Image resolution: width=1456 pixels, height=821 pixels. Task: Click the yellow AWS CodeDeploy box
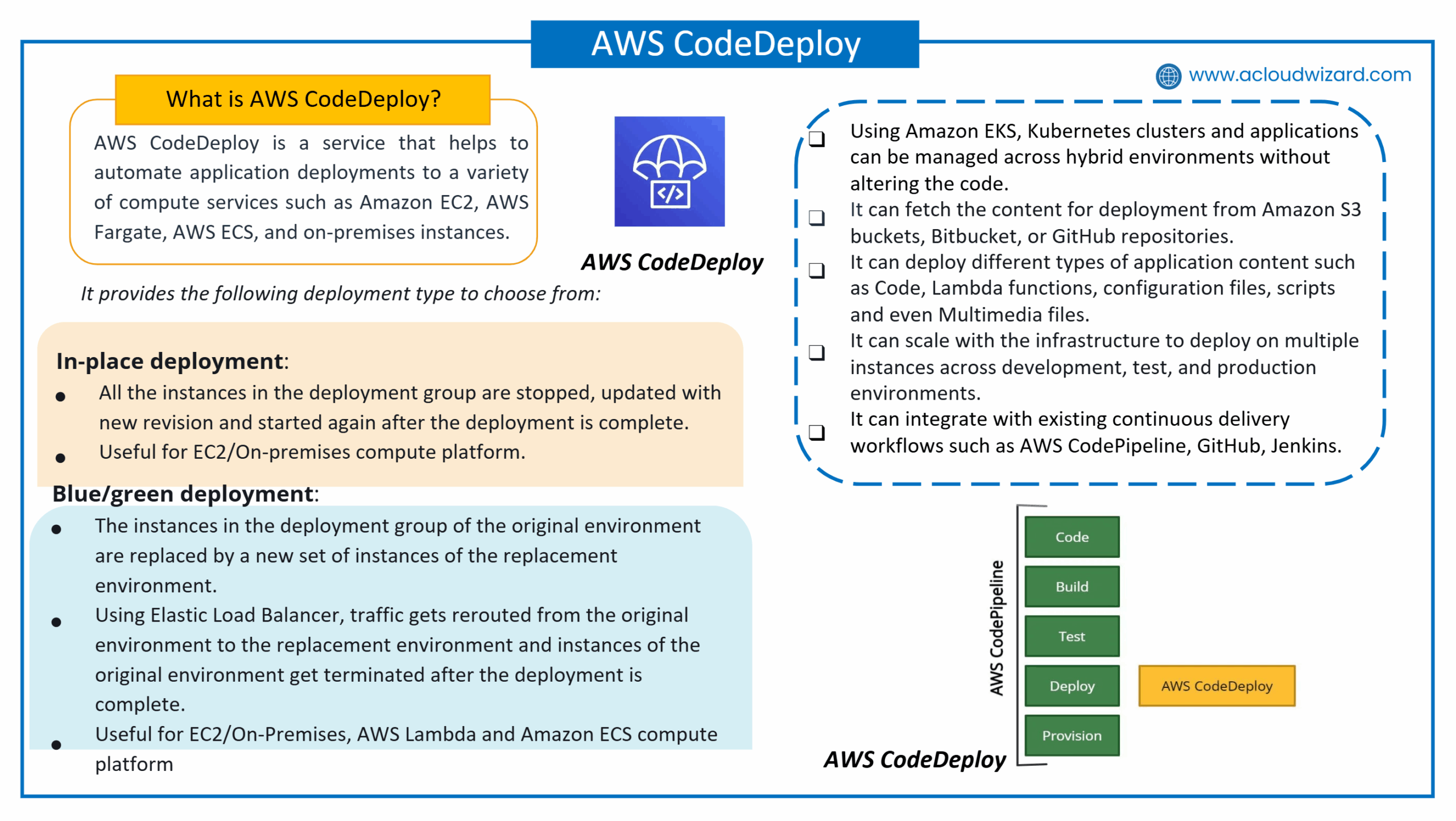click(x=1217, y=686)
